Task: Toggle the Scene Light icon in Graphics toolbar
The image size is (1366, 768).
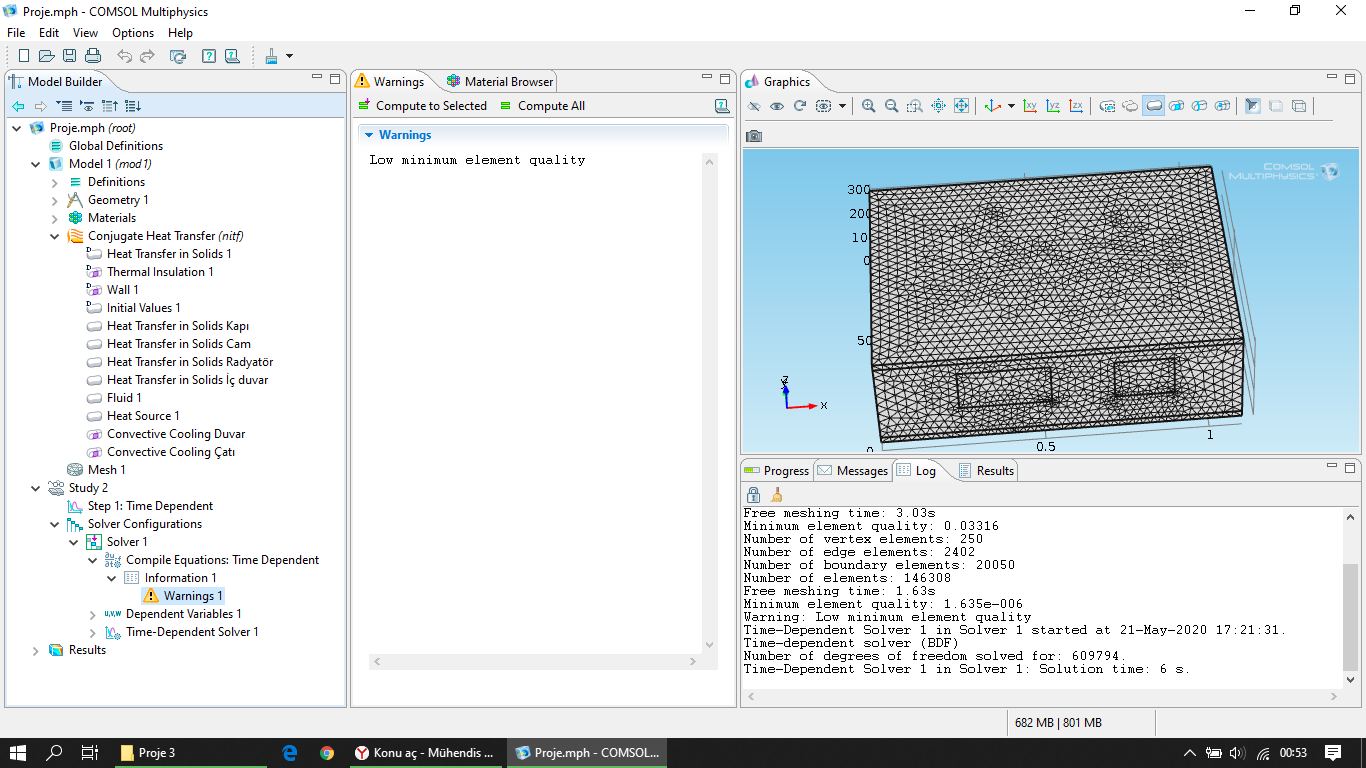Action: (1252, 106)
